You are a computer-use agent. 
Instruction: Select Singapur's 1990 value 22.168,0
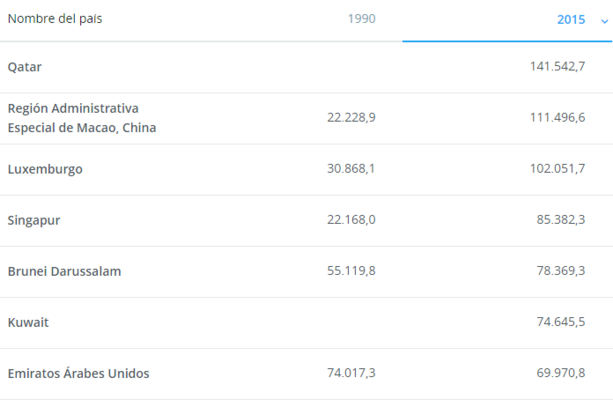351,220
